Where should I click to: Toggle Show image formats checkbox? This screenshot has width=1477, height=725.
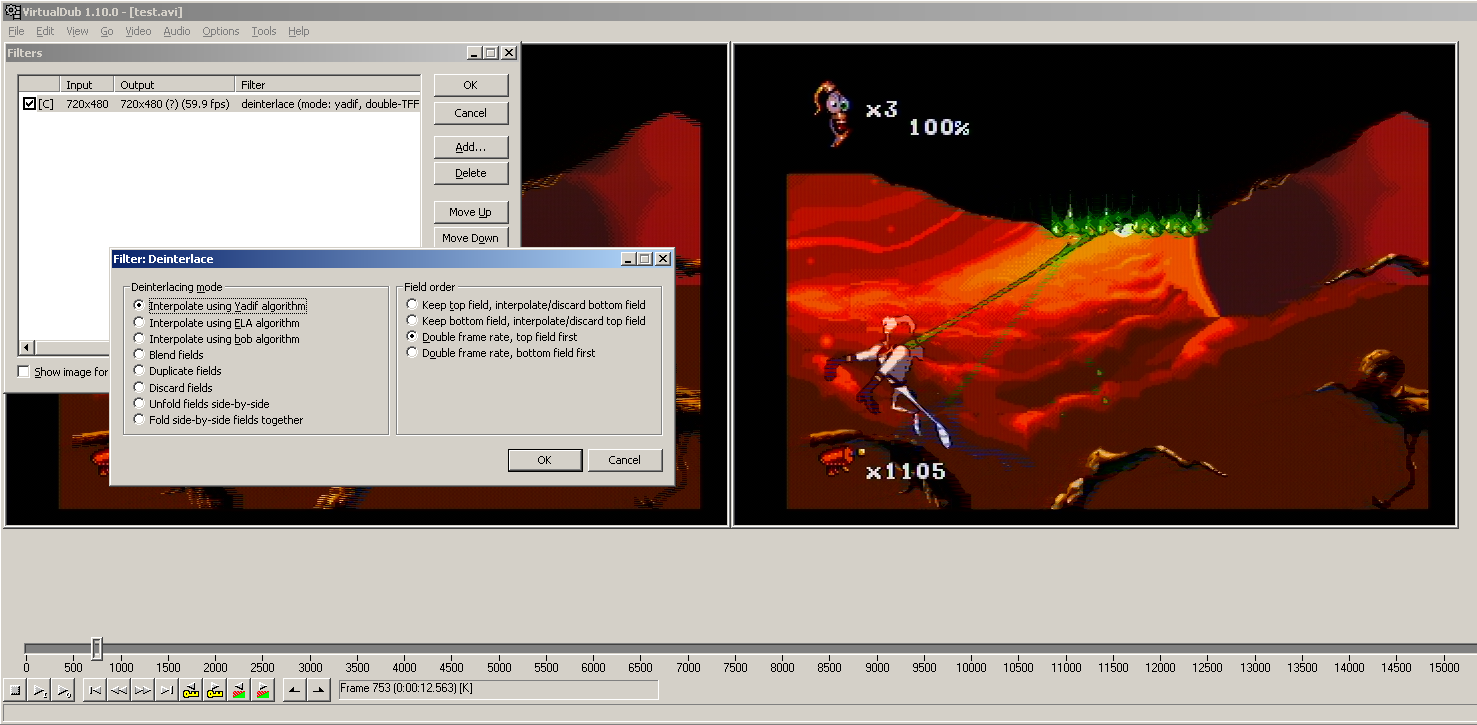point(23,372)
